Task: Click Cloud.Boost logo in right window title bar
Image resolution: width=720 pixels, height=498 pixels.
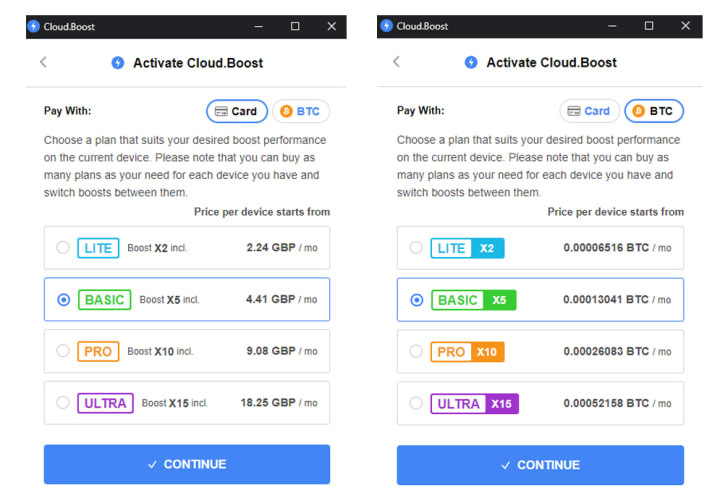Action: point(387,26)
